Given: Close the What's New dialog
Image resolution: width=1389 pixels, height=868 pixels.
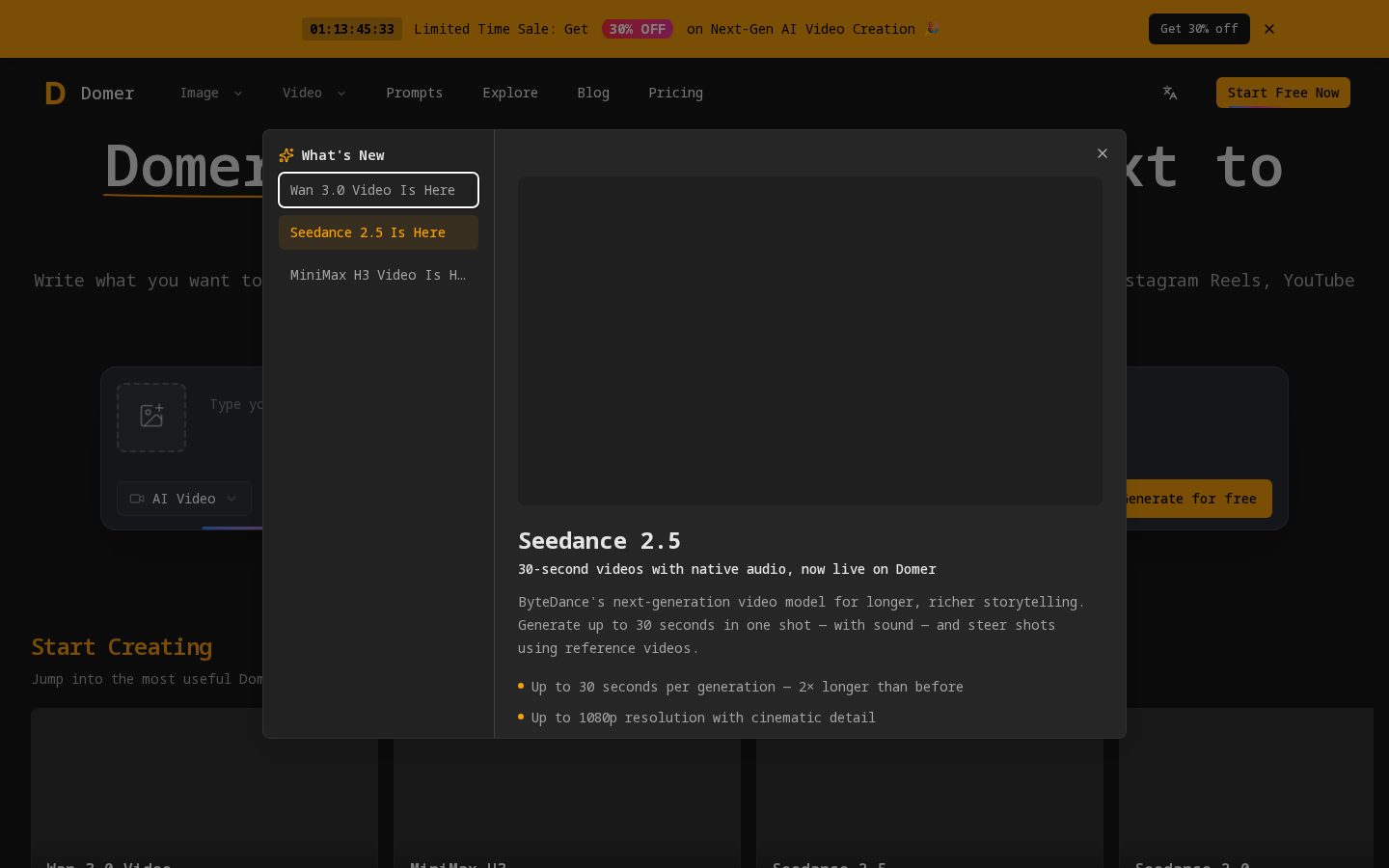Looking at the screenshot, I should tap(1103, 153).
